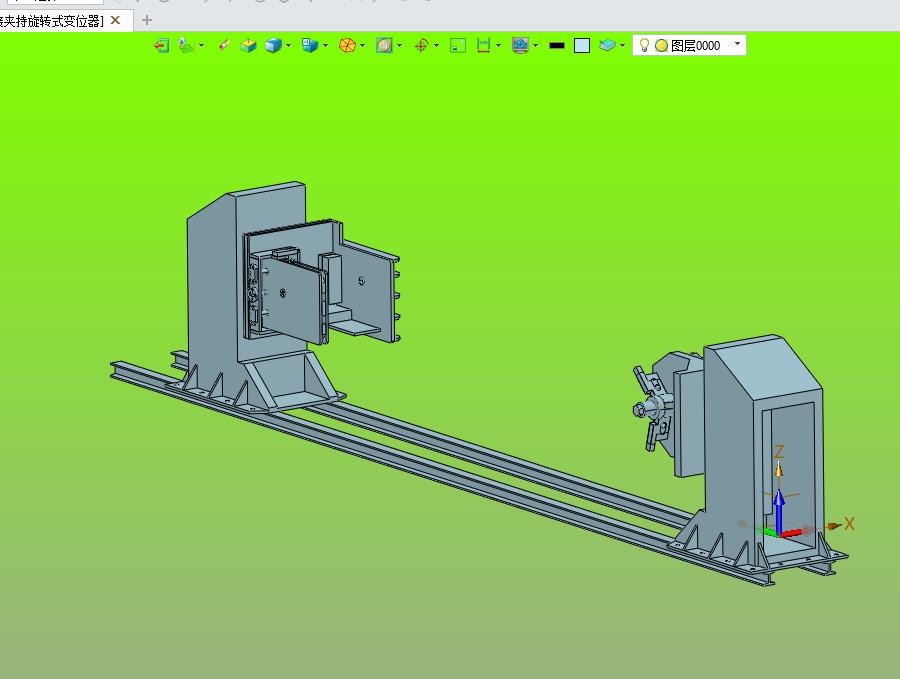
Task: Click the light blue face color swatch
Action: click(x=582, y=45)
